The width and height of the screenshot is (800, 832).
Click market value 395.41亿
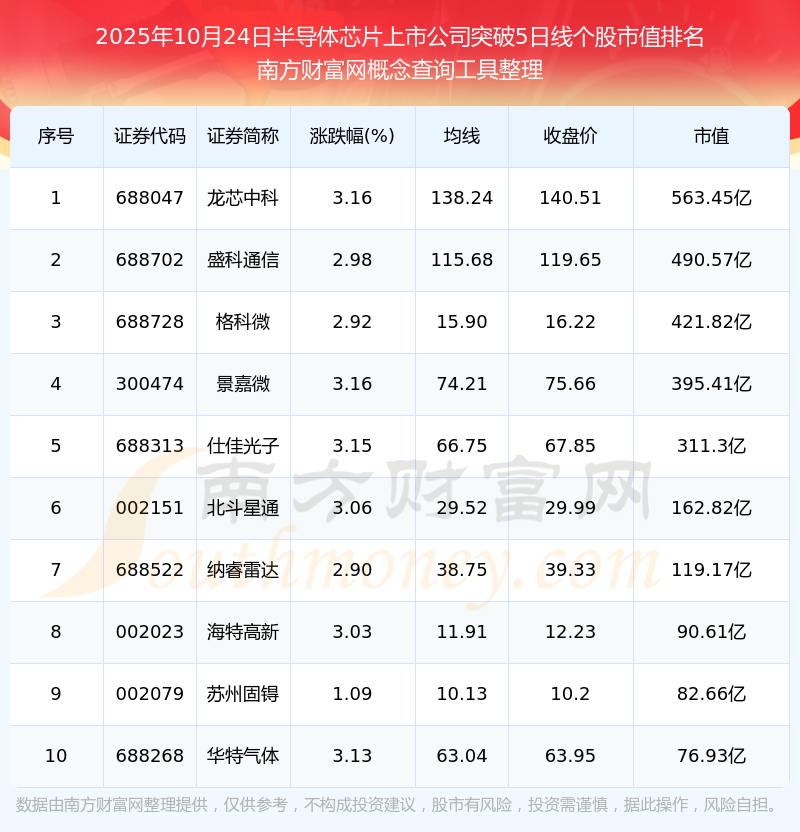pyautogui.click(x=711, y=384)
